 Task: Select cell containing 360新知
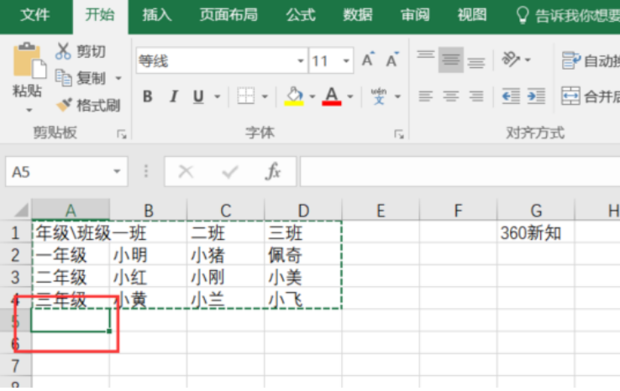click(x=536, y=232)
